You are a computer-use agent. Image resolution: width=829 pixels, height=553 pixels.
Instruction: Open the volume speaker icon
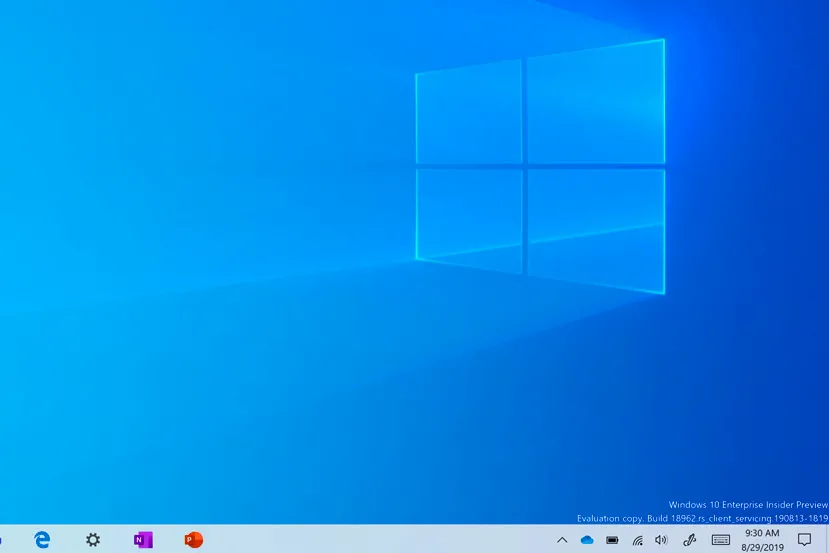pos(661,540)
